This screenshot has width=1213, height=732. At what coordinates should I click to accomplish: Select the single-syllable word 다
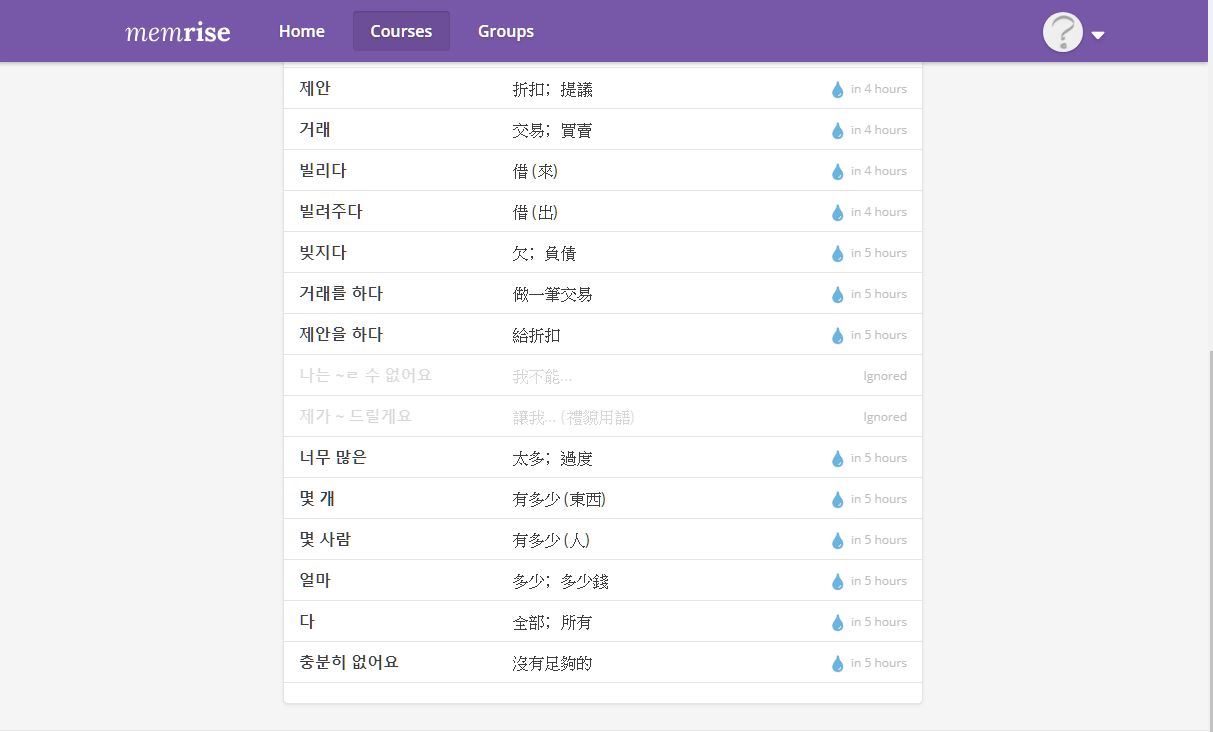307,621
